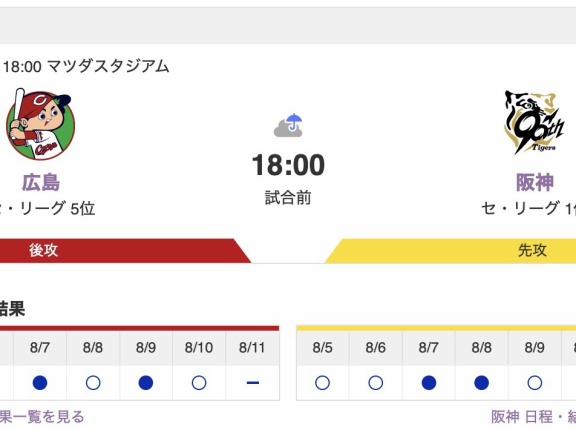Click Hanshin's 8/6 open result circle
Image resolution: width=576 pixels, height=430 pixels.
coord(375,383)
